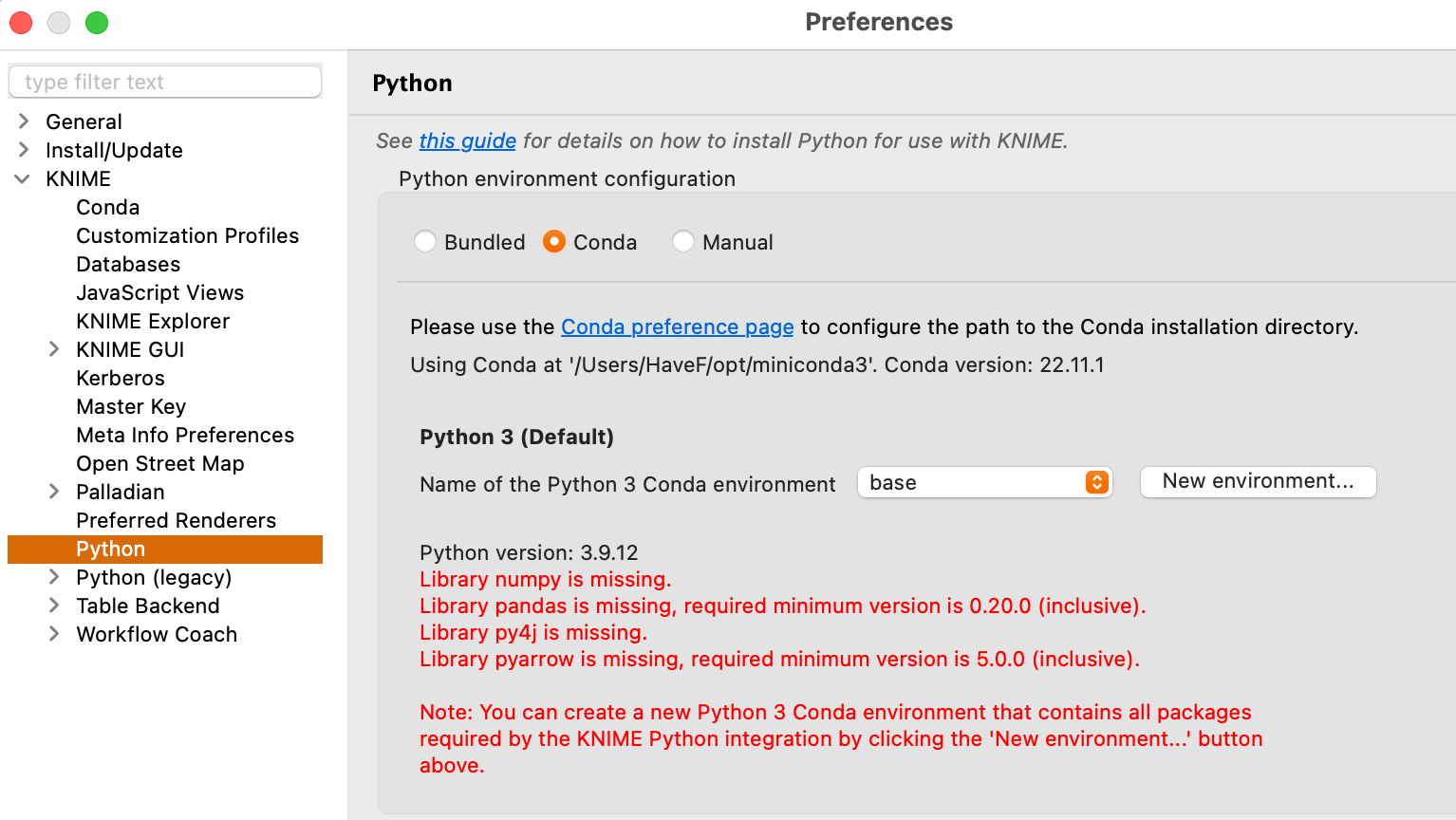The width and height of the screenshot is (1456, 820).
Task: Select Python (legacy) label in tree
Action: tap(154, 577)
